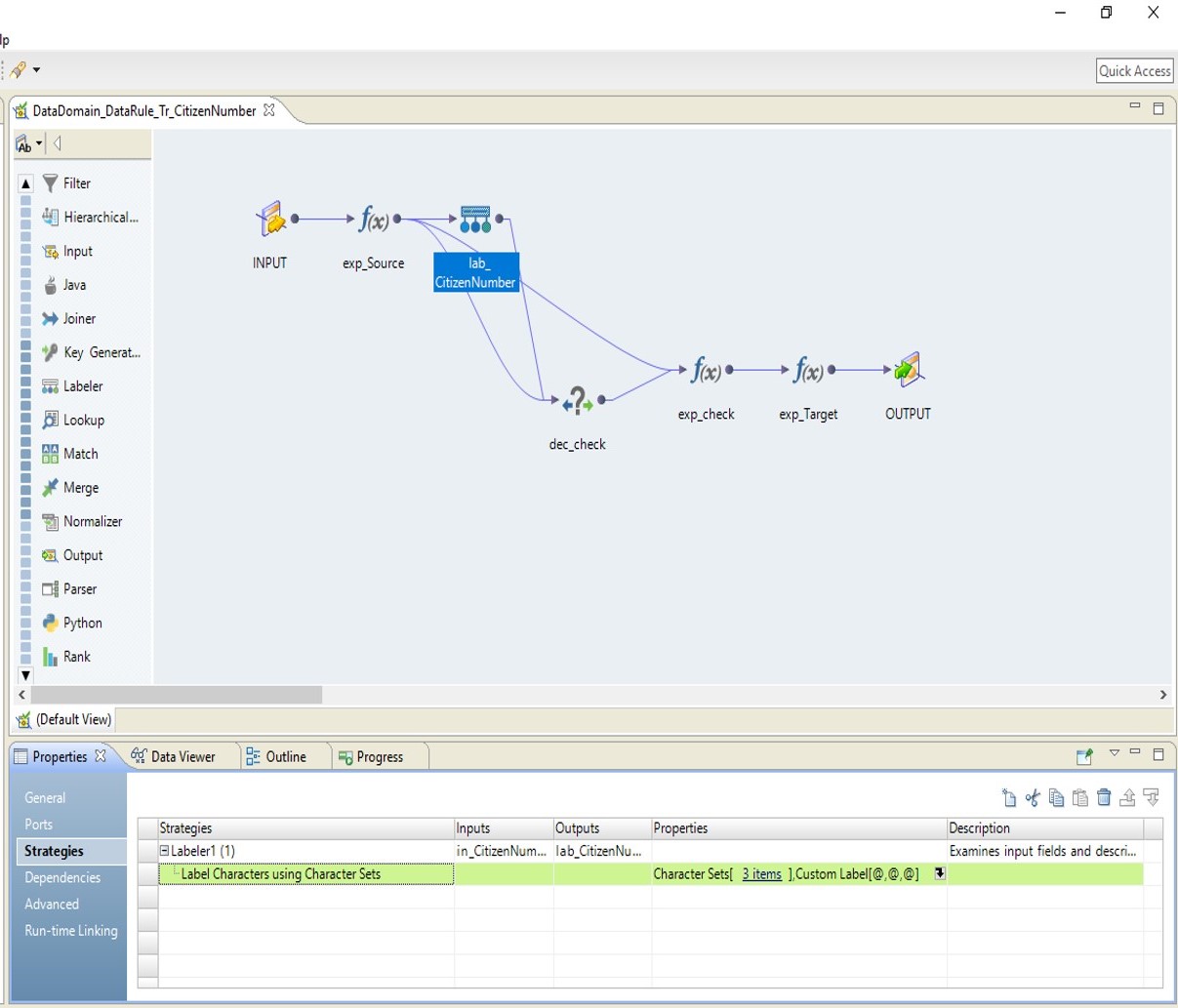This screenshot has height=1008, width=1178.
Task: Open dropdown in Character Sets properties cell
Action: point(940,874)
